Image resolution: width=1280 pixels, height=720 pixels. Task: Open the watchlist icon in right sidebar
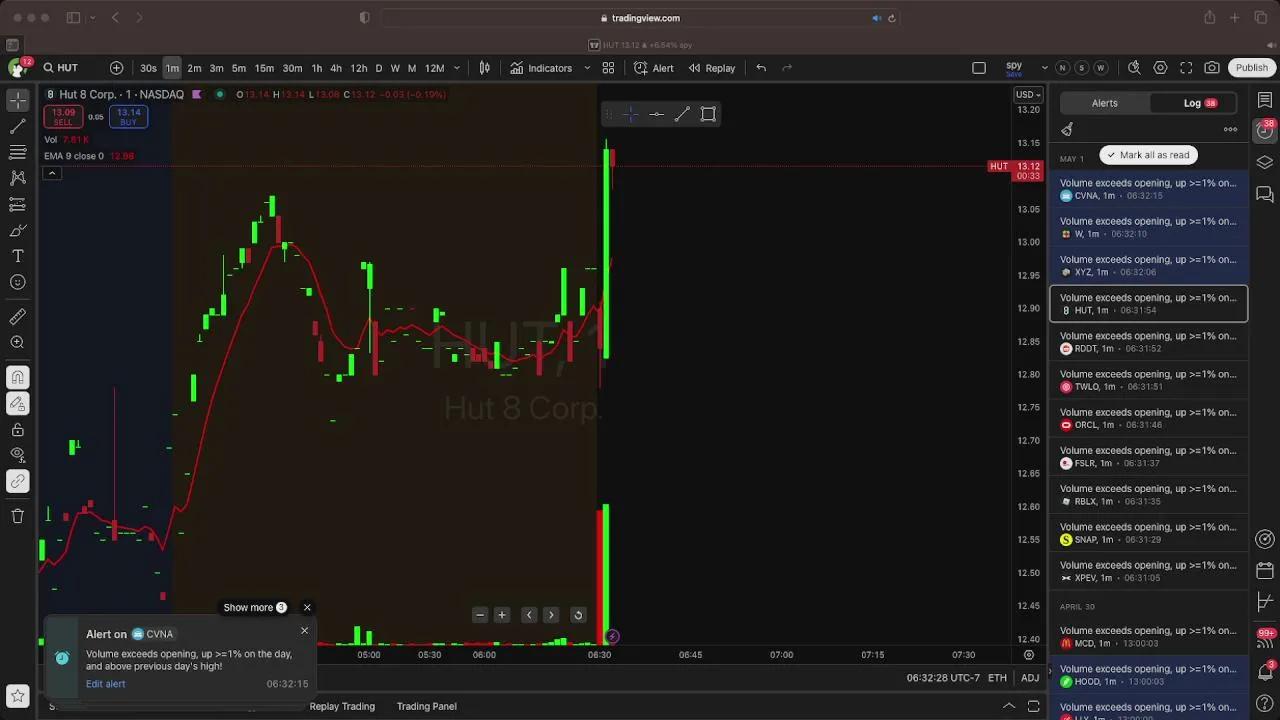pyautogui.click(x=1265, y=100)
